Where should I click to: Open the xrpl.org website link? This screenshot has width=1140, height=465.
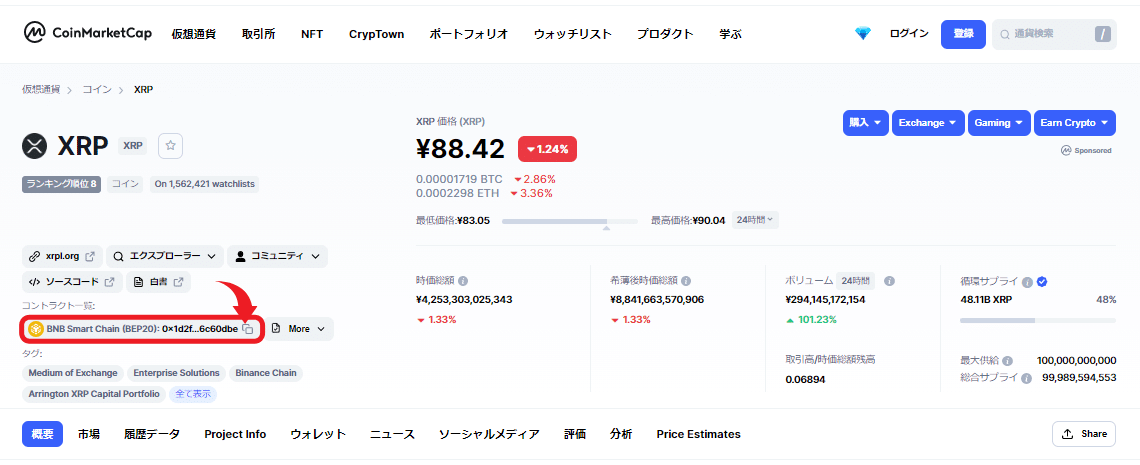coord(63,256)
